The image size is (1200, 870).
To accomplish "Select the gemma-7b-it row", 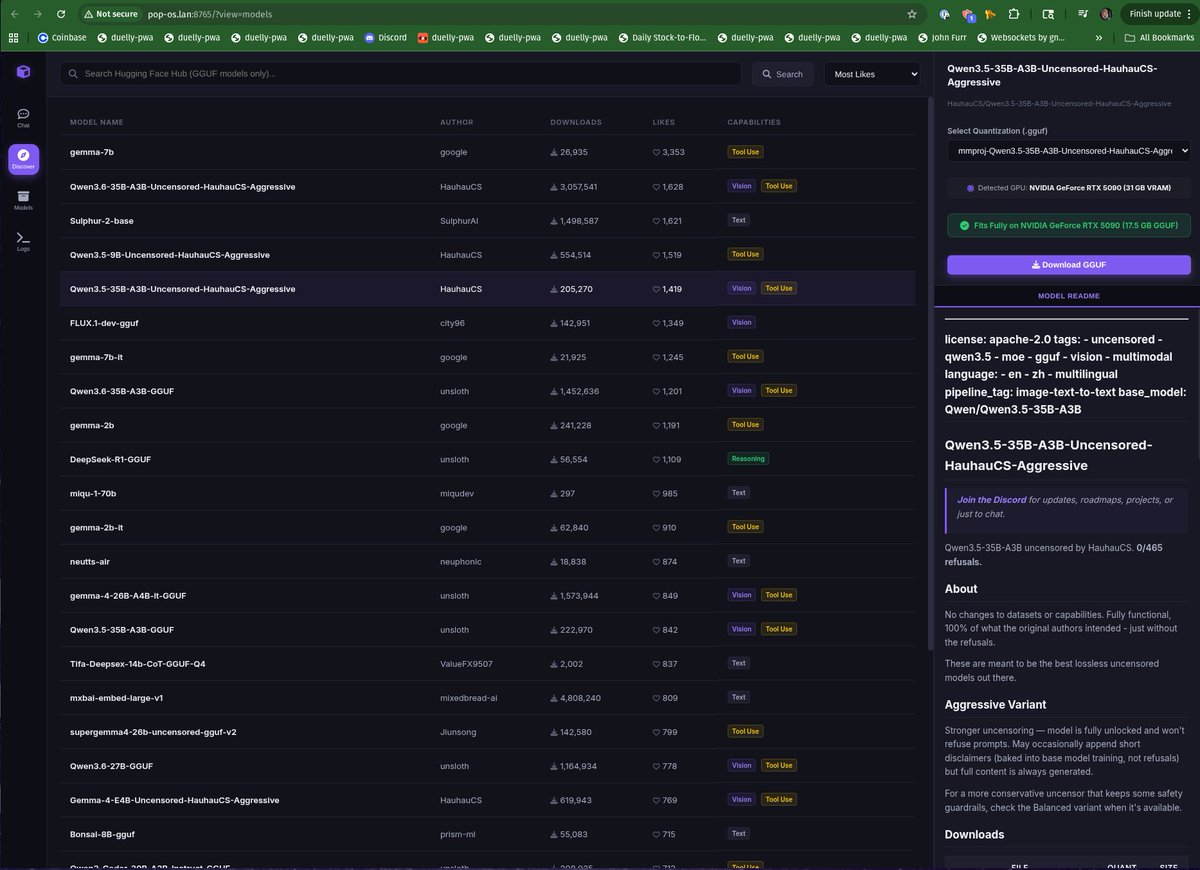I will coord(487,356).
